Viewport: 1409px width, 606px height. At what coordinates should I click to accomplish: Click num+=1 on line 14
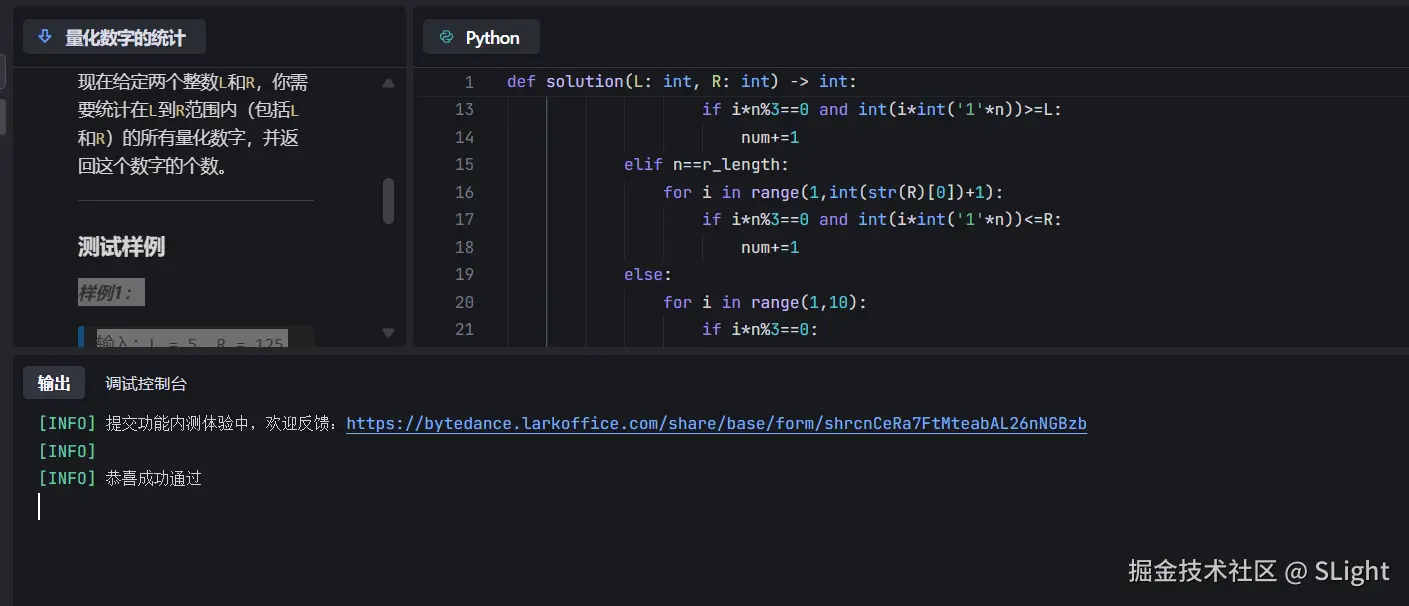coord(770,137)
